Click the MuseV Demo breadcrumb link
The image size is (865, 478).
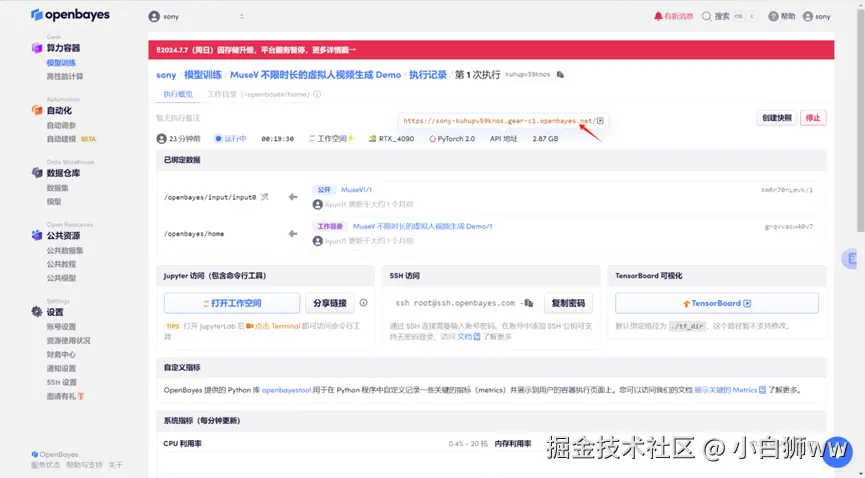pyautogui.click(x=316, y=75)
